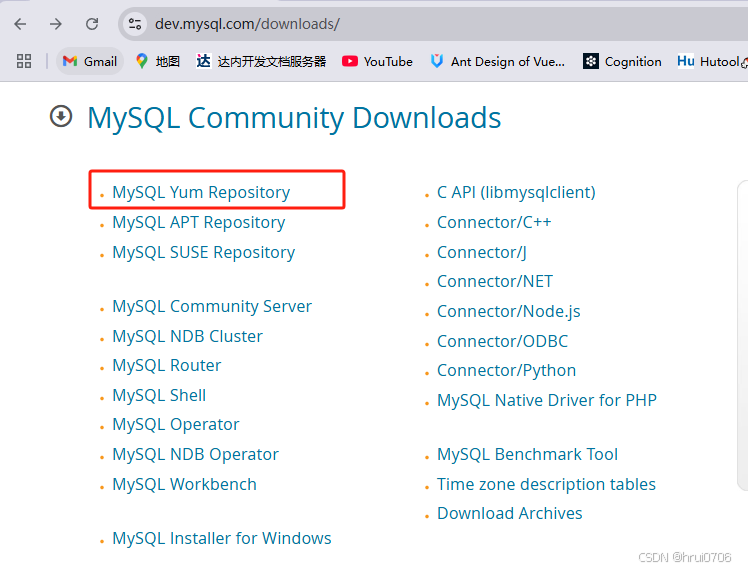Go back using the browser back arrow
The height and width of the screenshot is (570, 748).
point(21,24)
